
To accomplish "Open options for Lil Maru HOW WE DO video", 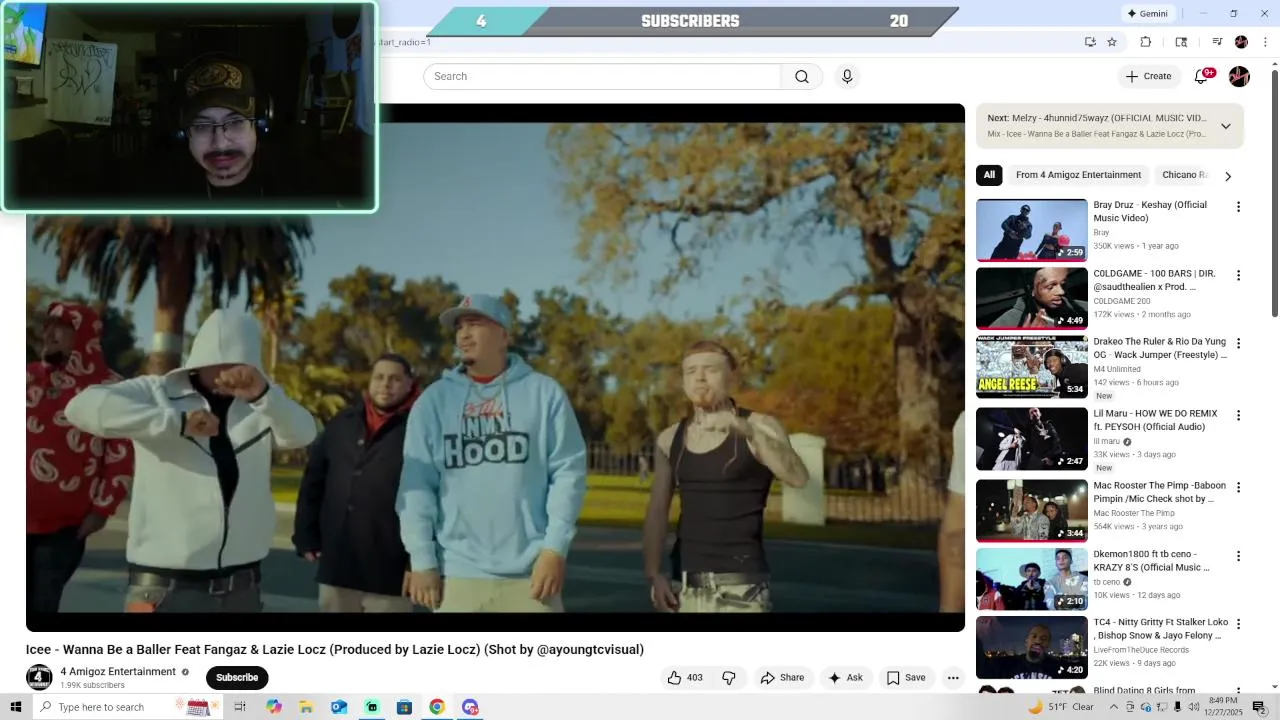I will (x=1238, y=415).
